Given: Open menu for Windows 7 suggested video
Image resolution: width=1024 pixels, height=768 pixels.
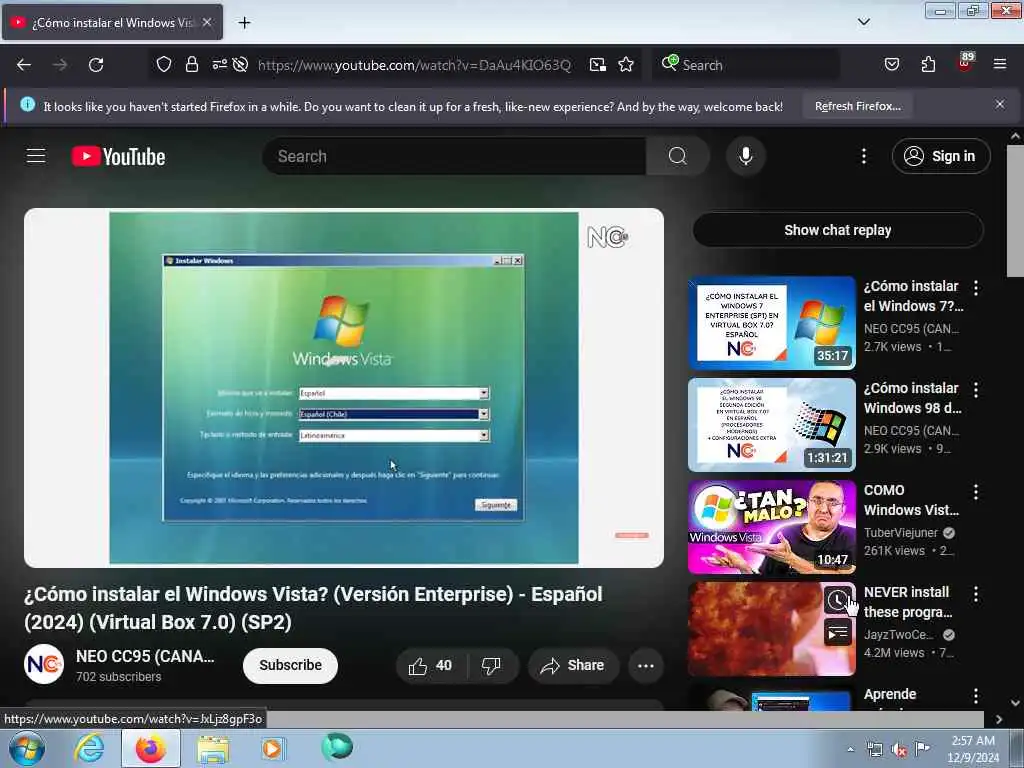Looking at the screenshot, I should point(976,287).
